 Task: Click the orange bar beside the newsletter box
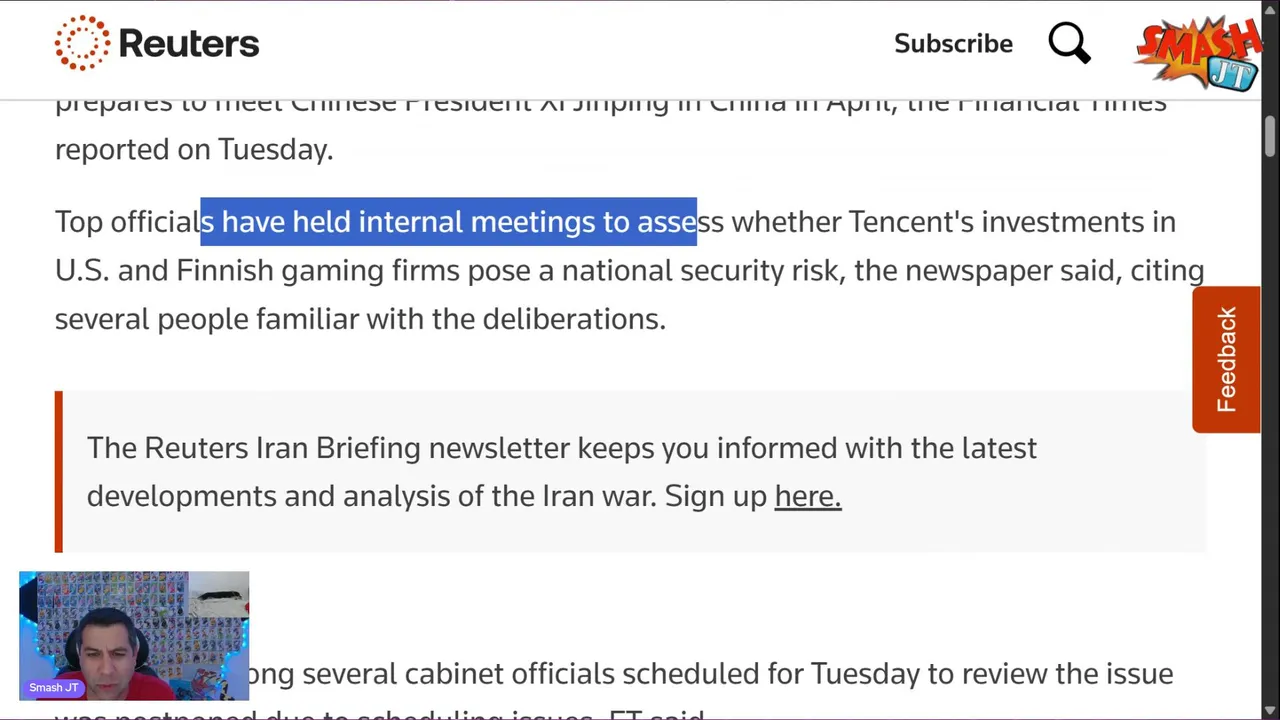pos(59,472)
